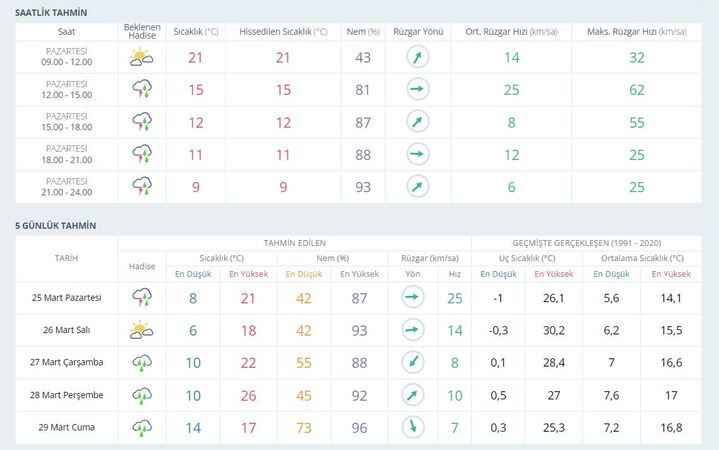Select the Pazartesi 15.00 - 18.00 time cell
719x450 pixels.
[67, 122]
